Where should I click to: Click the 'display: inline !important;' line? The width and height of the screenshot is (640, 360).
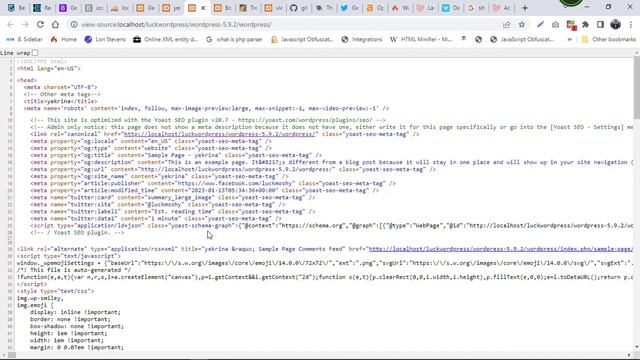pos(75,312)
